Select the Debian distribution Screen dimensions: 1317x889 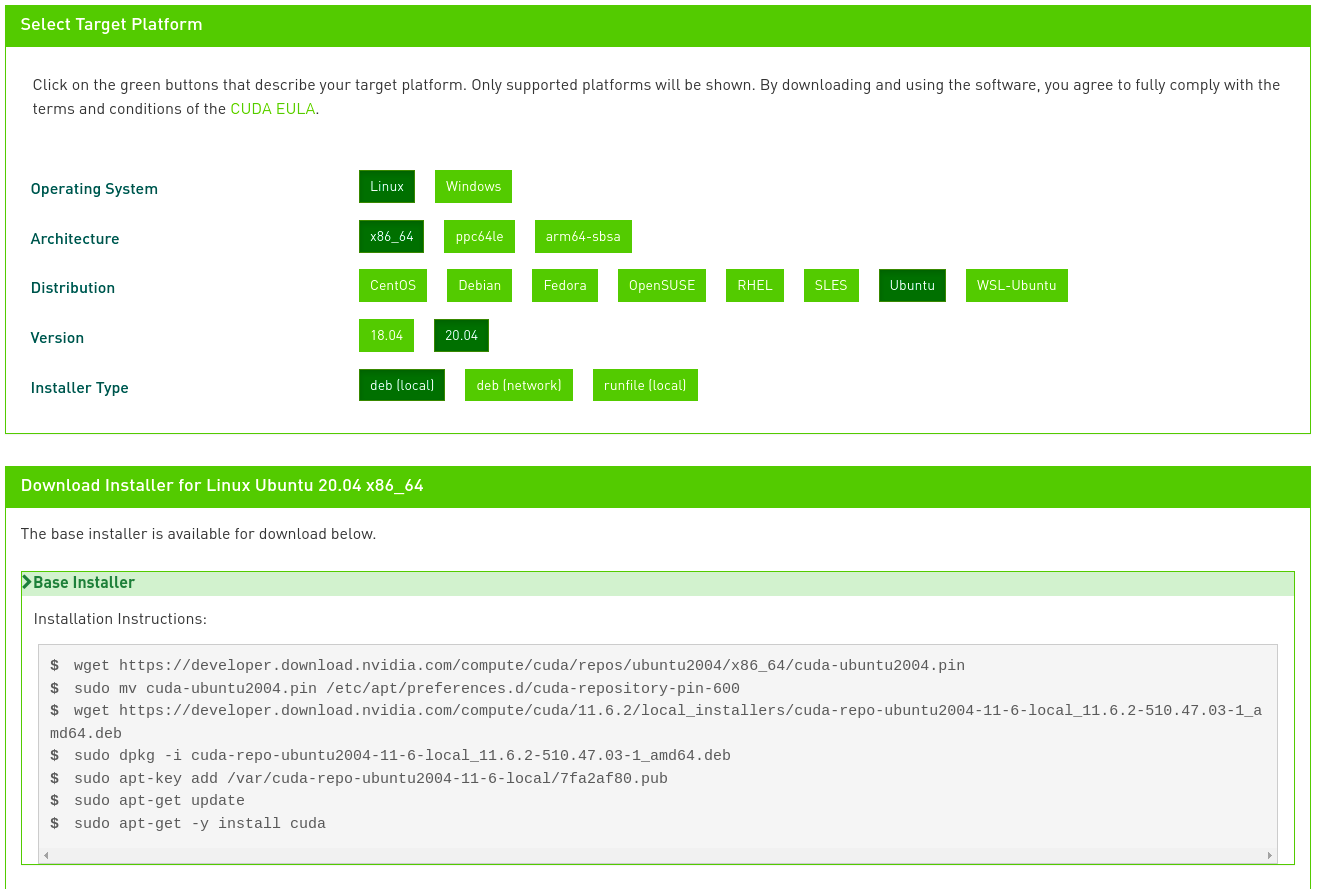[x=479, y=285]
